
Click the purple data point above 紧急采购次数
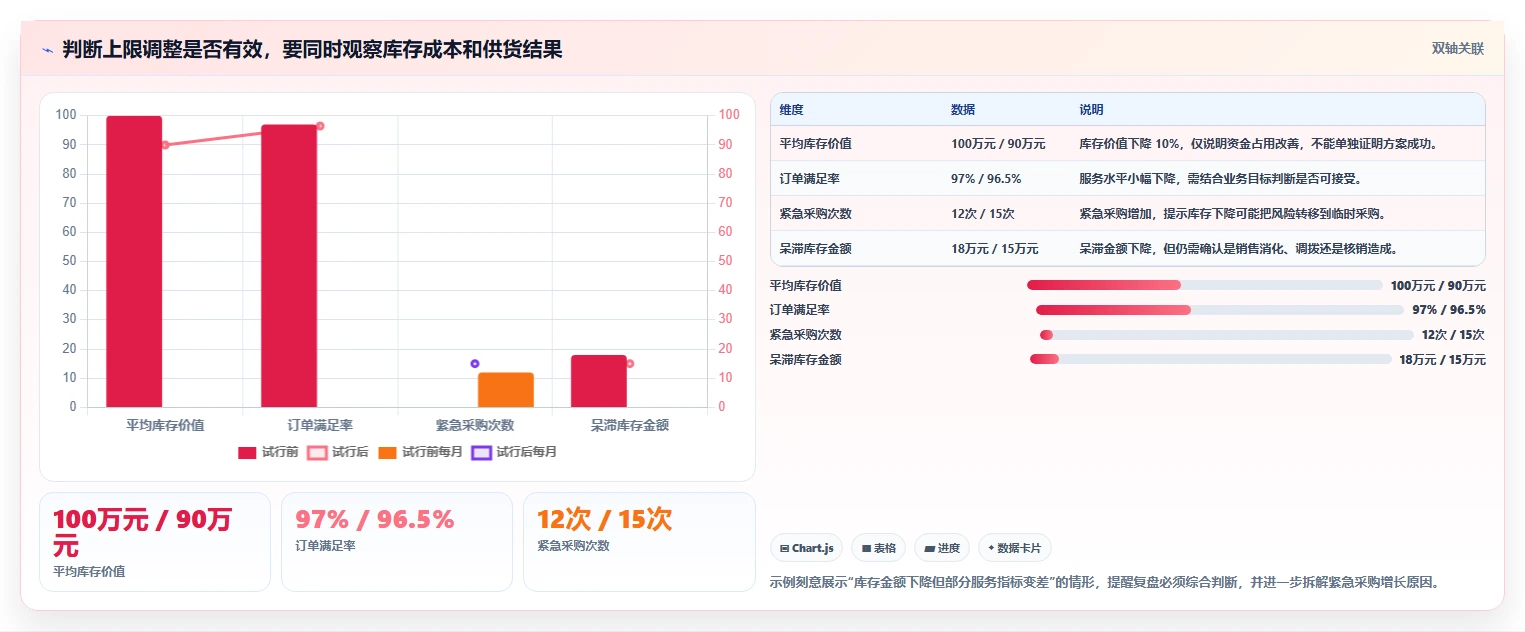pos(475,363)
